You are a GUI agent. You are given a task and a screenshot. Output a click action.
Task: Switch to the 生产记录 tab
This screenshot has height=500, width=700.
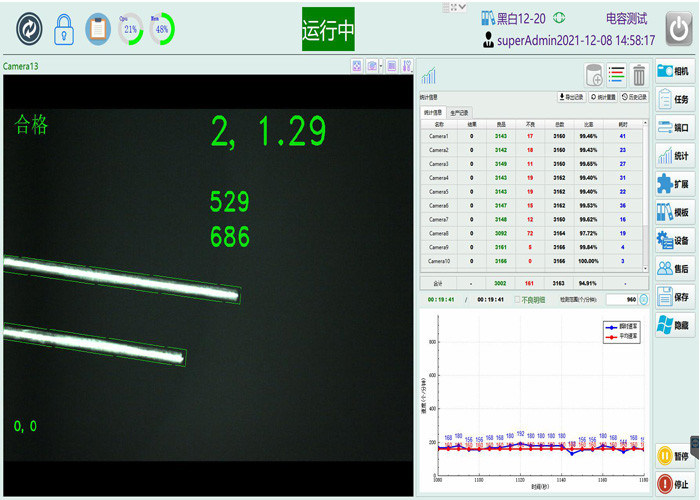(x=459, y=112)
